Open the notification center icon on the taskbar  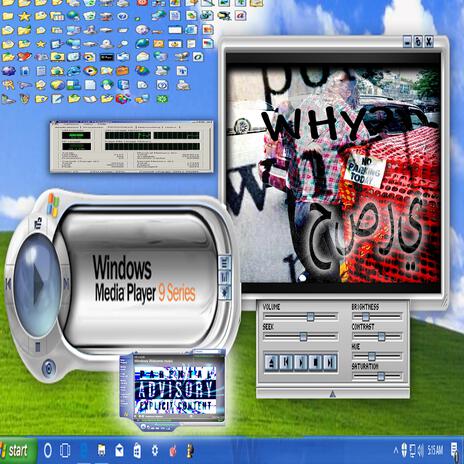pyautogui.click(x=455, y=451)
